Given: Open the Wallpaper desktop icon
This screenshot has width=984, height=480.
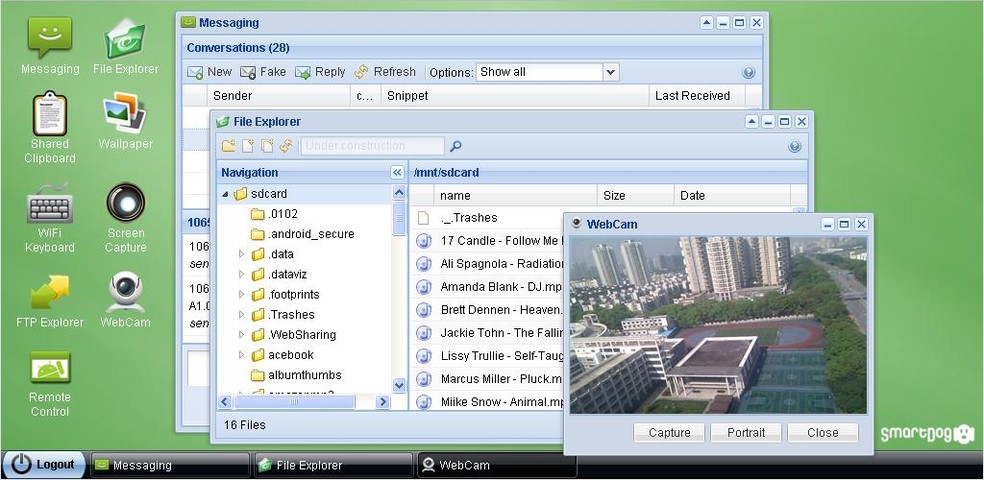Looking at the screenshot, I should [x=125, y=120].
